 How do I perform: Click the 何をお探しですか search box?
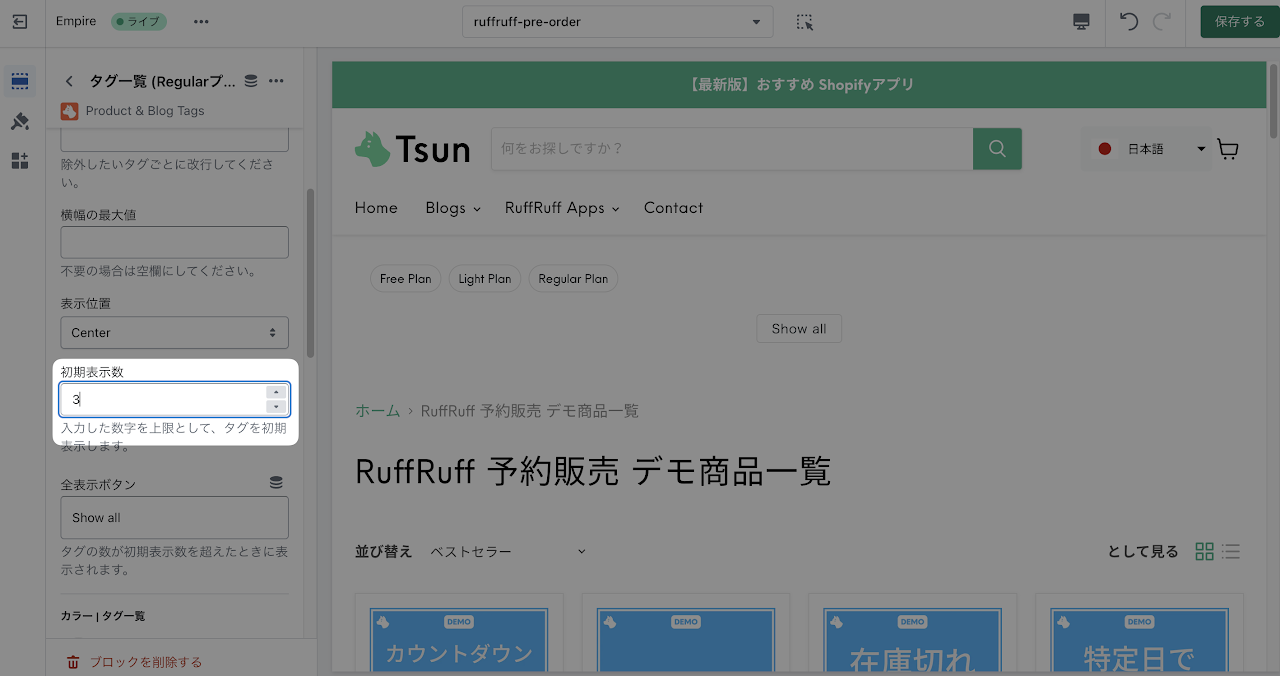point(732,149)
